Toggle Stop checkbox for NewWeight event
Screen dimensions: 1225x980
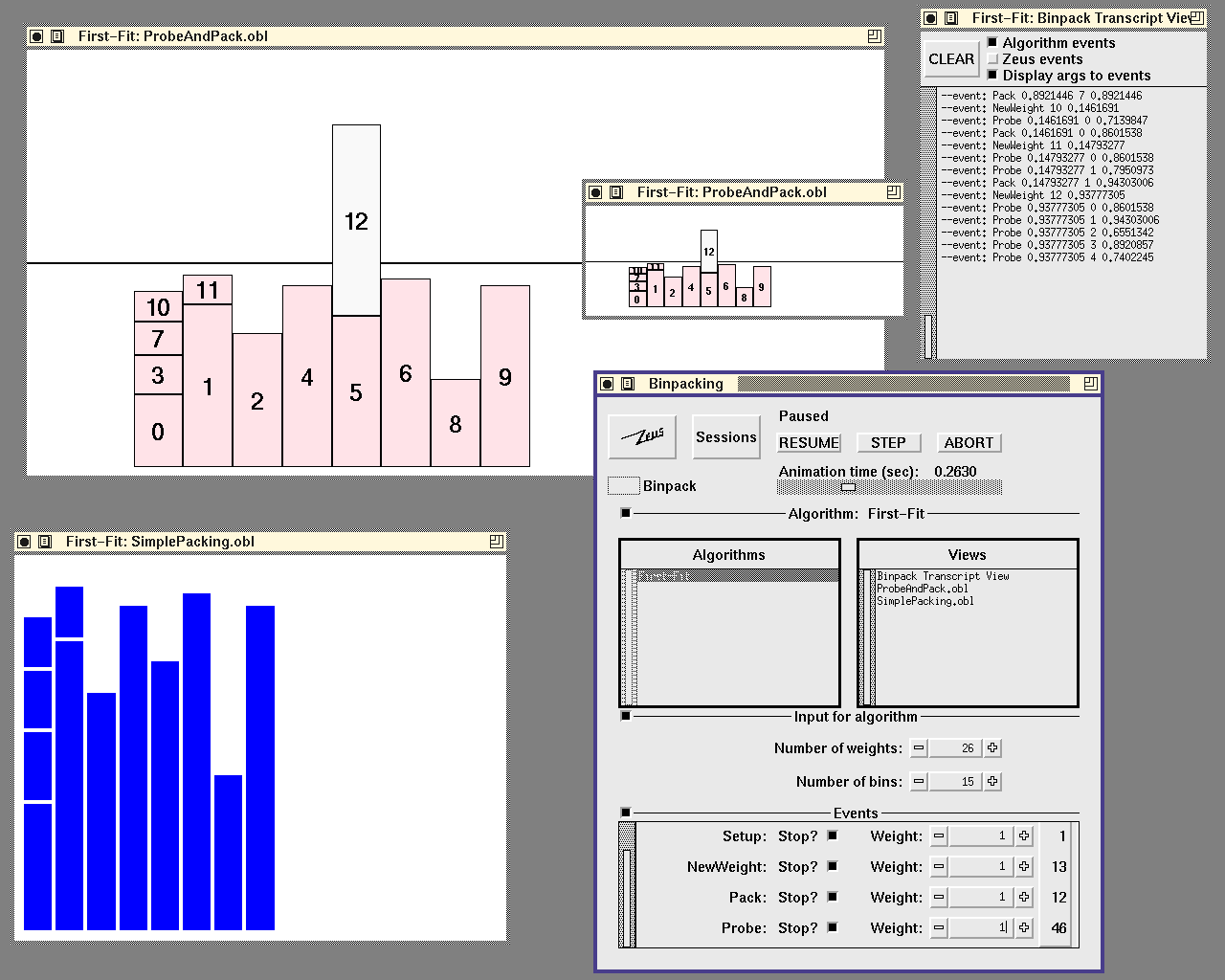coord(833,866)
